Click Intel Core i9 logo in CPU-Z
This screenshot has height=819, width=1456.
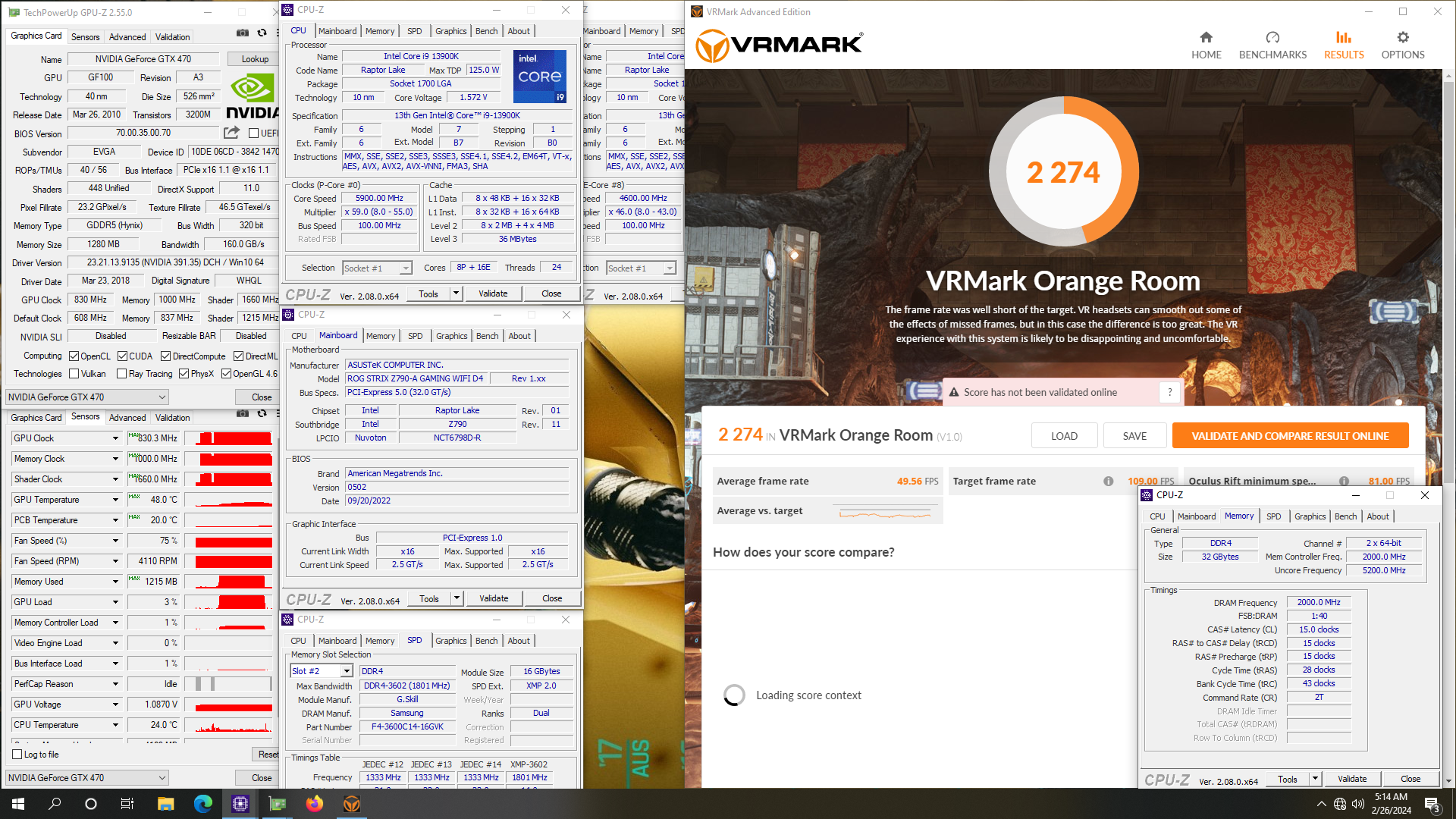pos(540,77)
